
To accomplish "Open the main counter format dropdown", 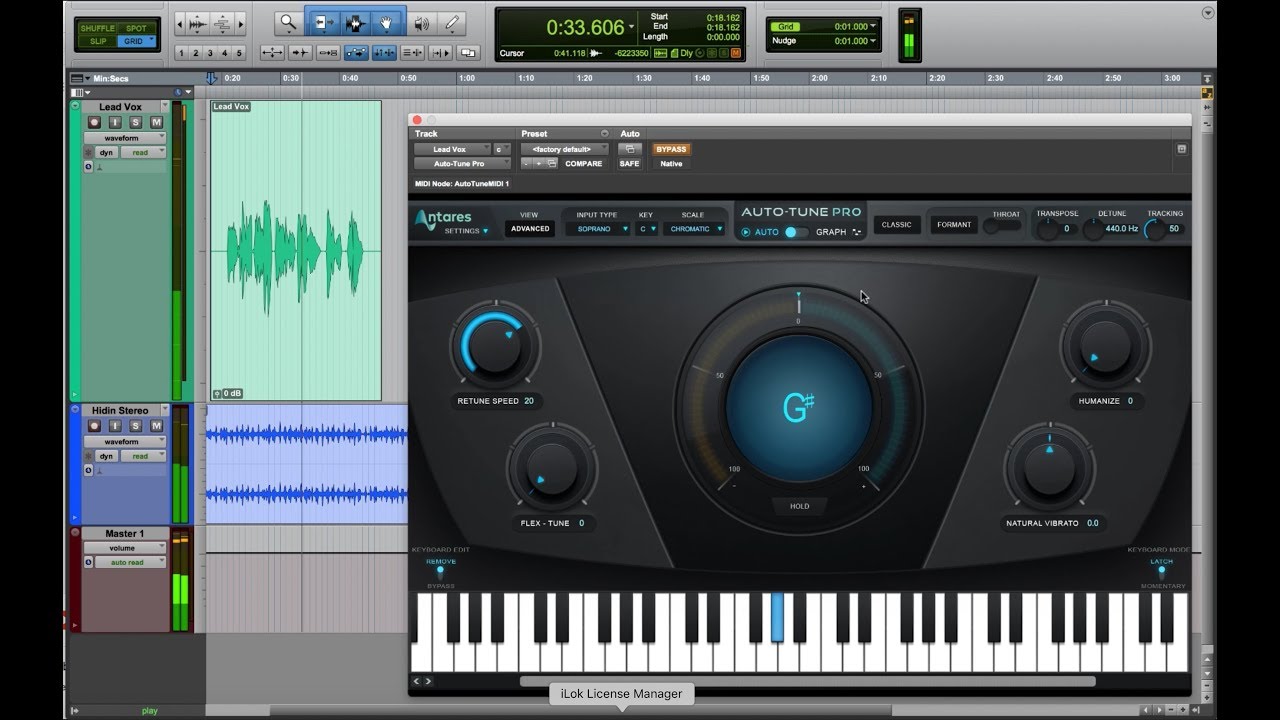I will [x=631, y=28].
